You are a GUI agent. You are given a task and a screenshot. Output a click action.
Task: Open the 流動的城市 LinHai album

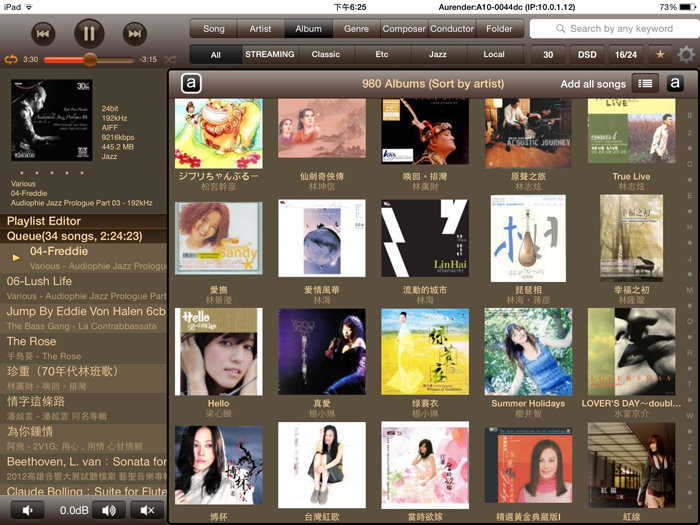click(425, 238)
